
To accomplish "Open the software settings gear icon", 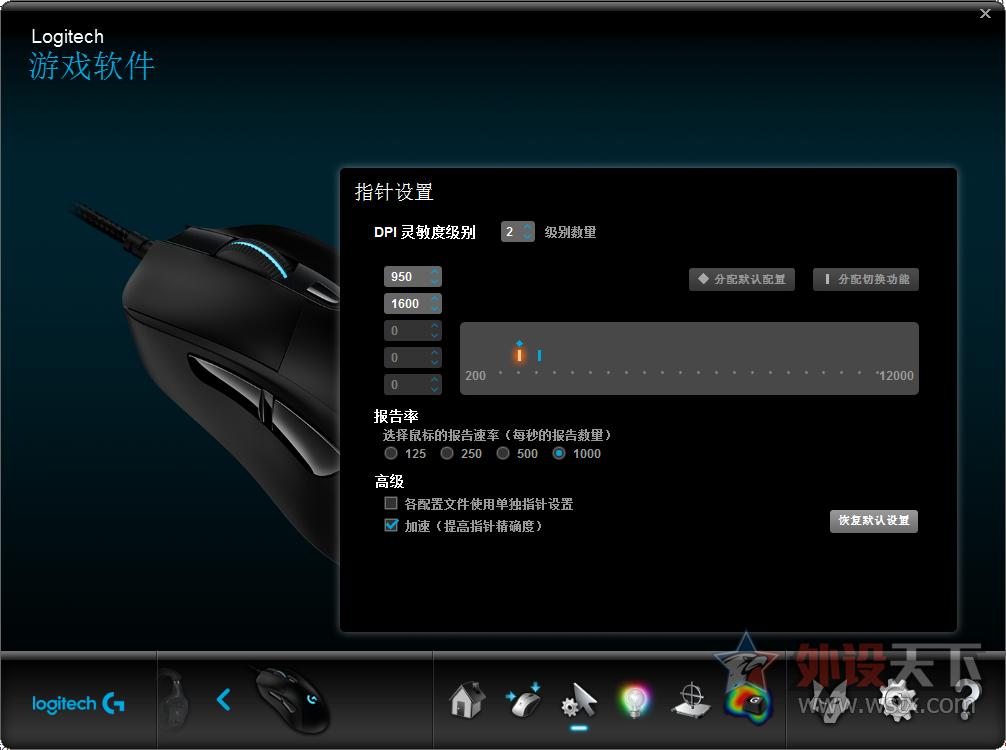I will [x=896, y=701].
